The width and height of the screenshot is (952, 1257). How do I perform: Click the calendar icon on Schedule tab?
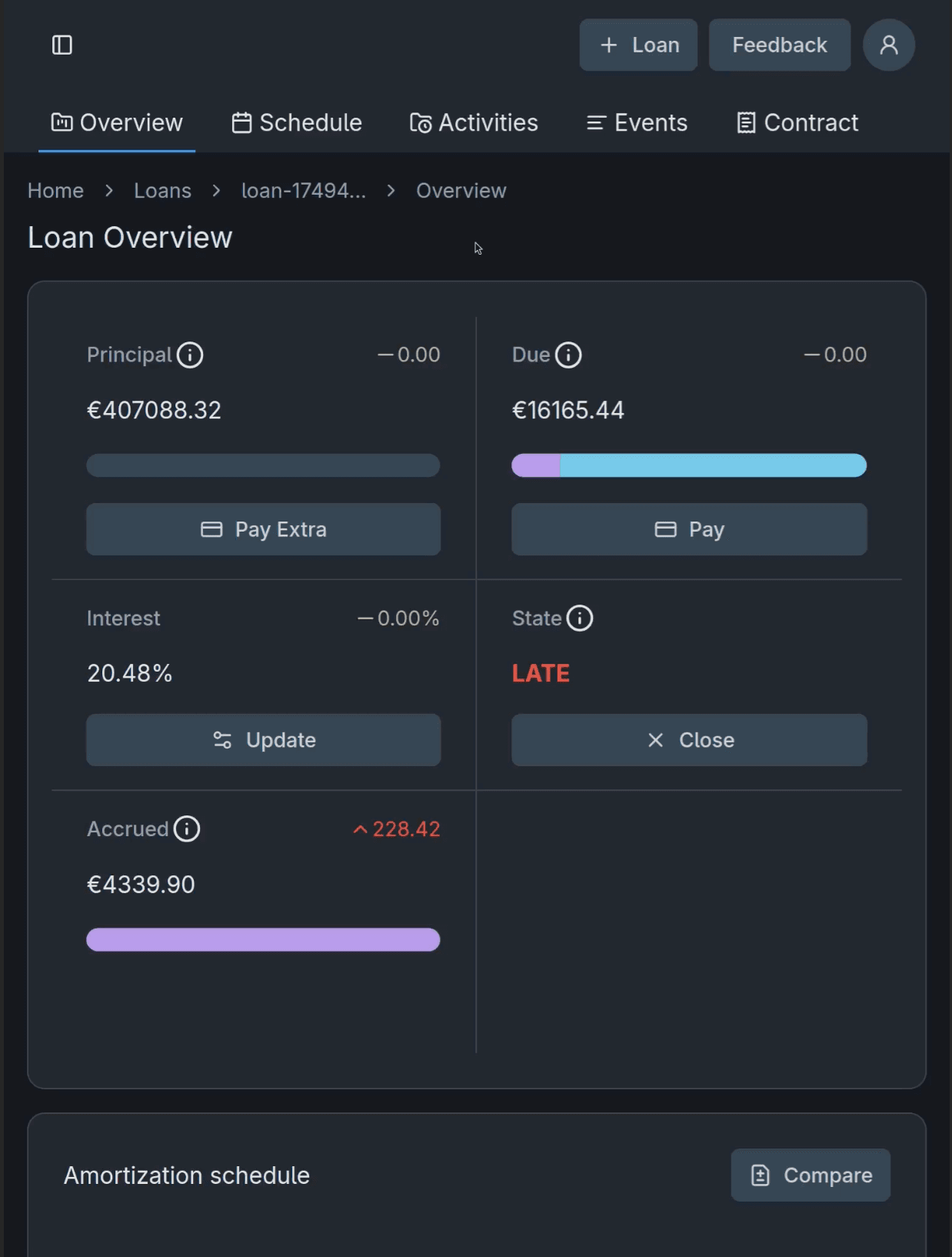coord(241,122)
